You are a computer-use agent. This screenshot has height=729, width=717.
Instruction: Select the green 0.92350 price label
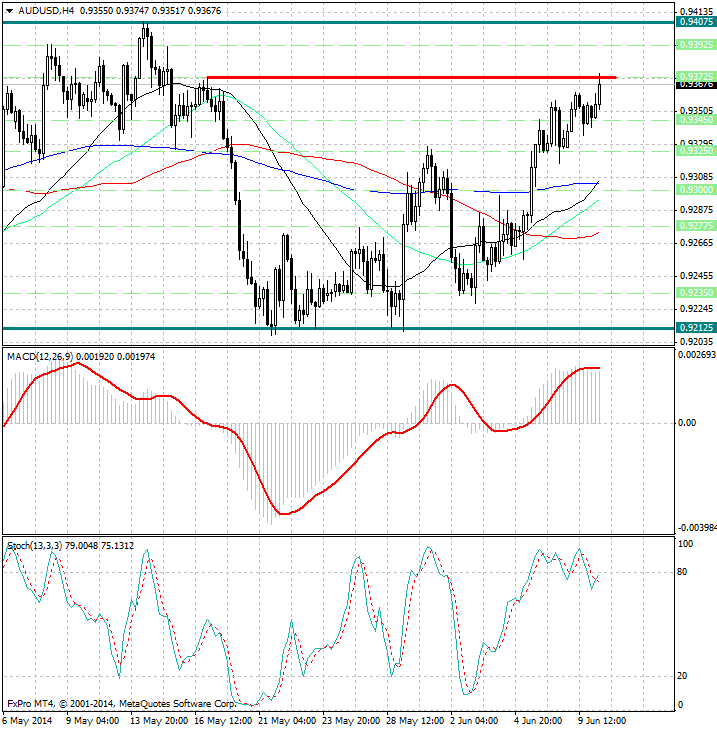(695, 292)
